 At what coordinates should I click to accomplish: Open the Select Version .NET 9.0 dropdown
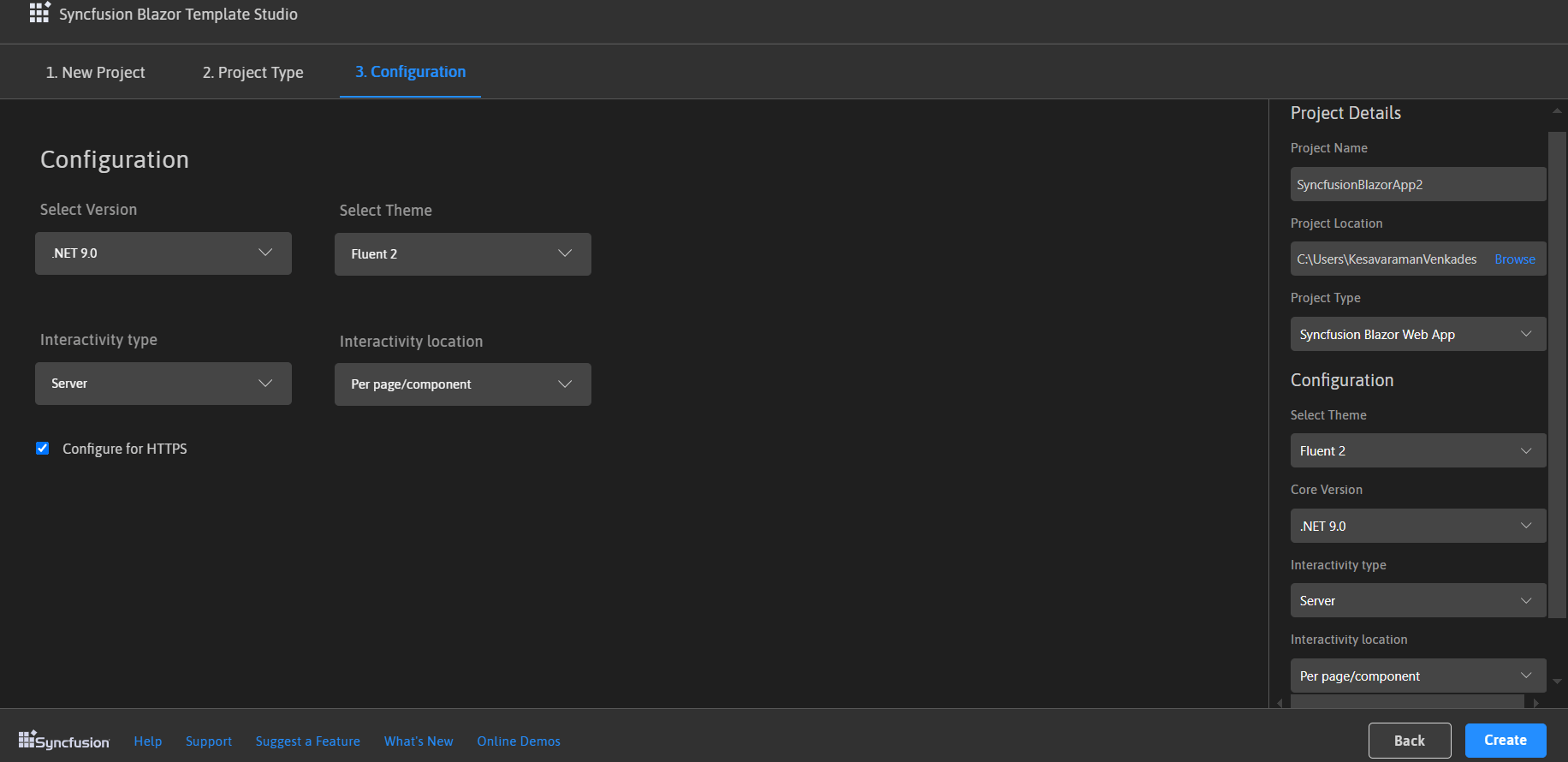pos(163,253)
